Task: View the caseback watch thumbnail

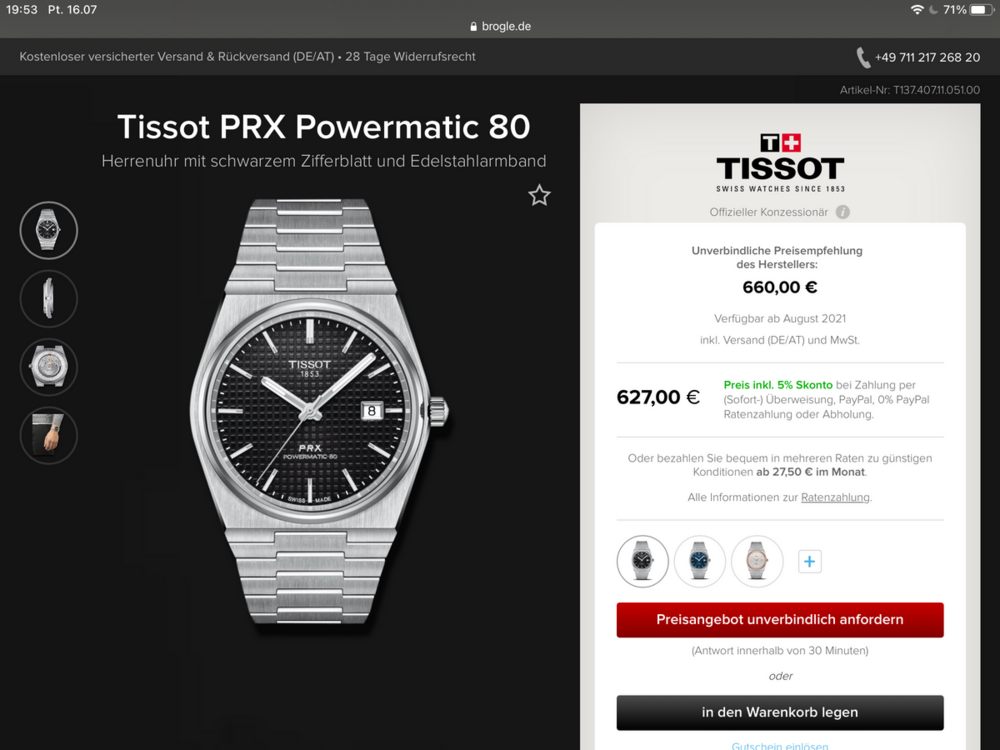Action: coord(49,367)
